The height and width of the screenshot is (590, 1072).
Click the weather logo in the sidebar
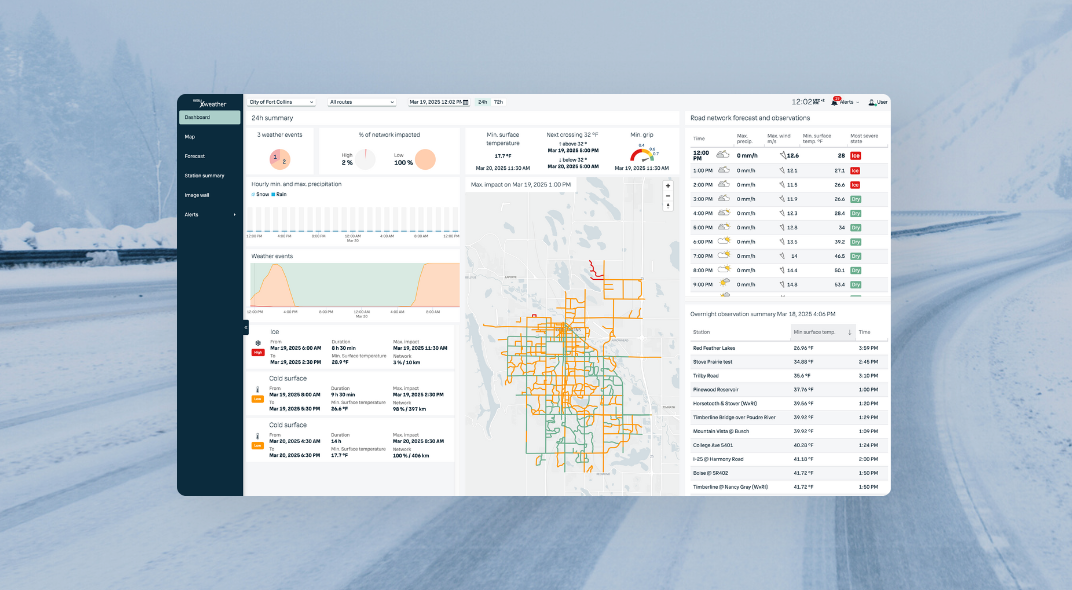click(x=209, y=103)
